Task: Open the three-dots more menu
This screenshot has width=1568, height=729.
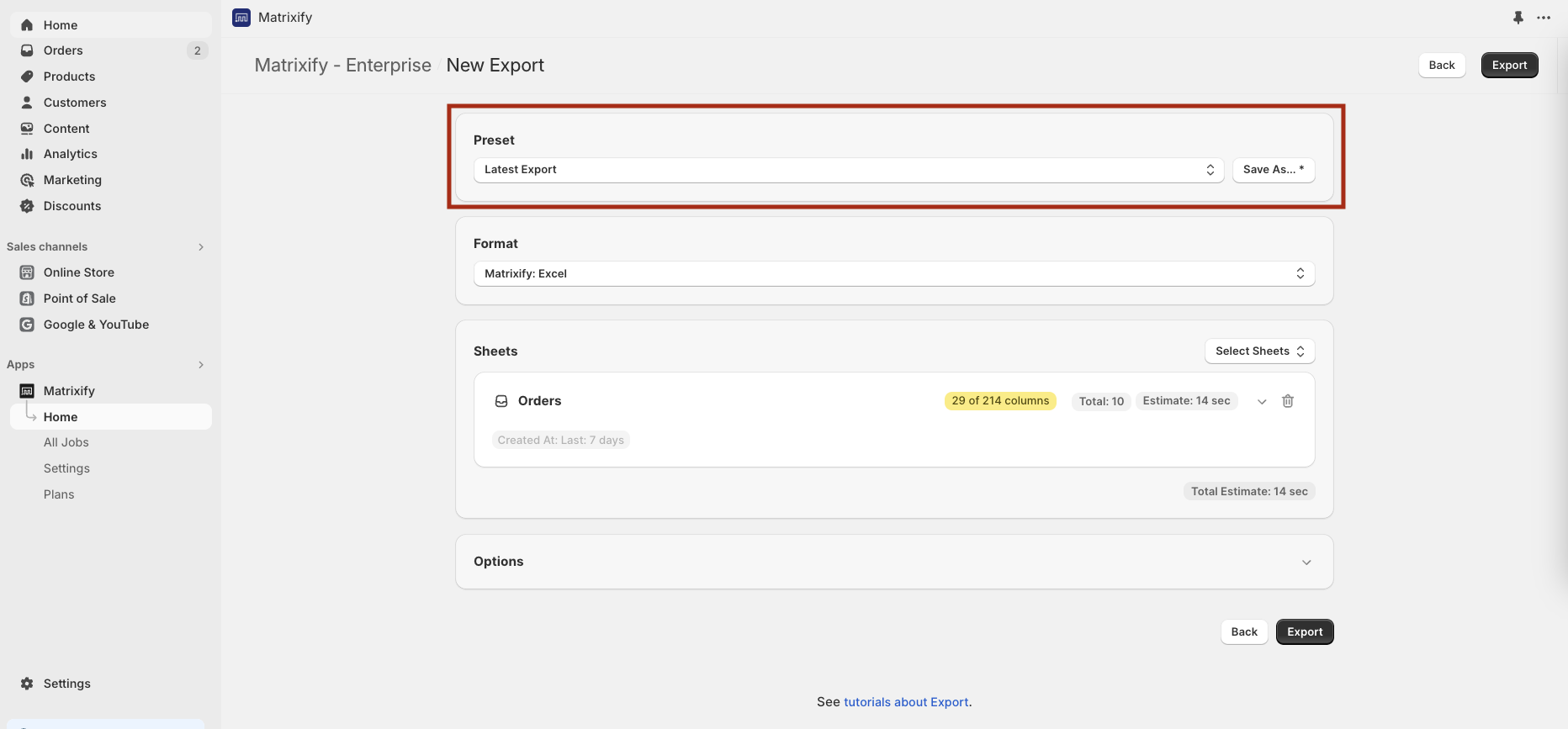Action: tap(1544, 18)
